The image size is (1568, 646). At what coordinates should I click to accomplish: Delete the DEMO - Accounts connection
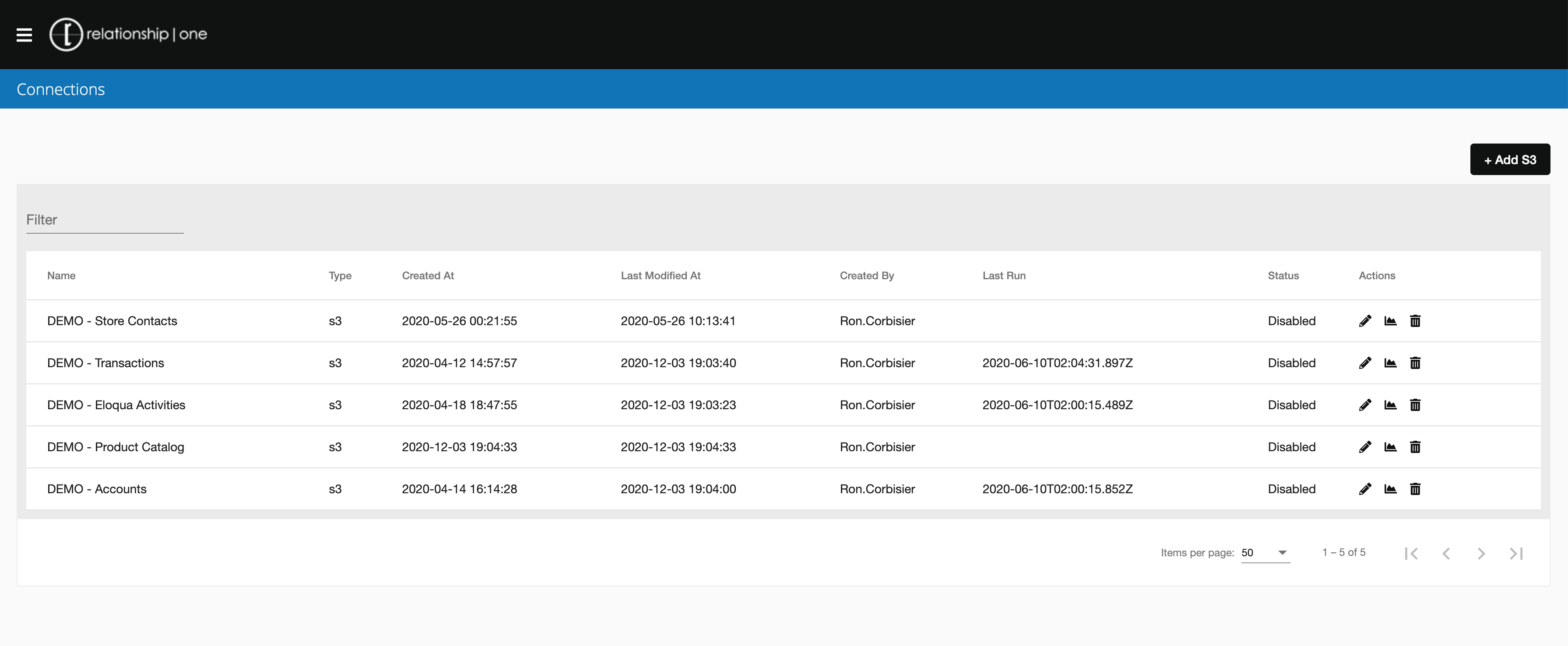coord(1415,489)
